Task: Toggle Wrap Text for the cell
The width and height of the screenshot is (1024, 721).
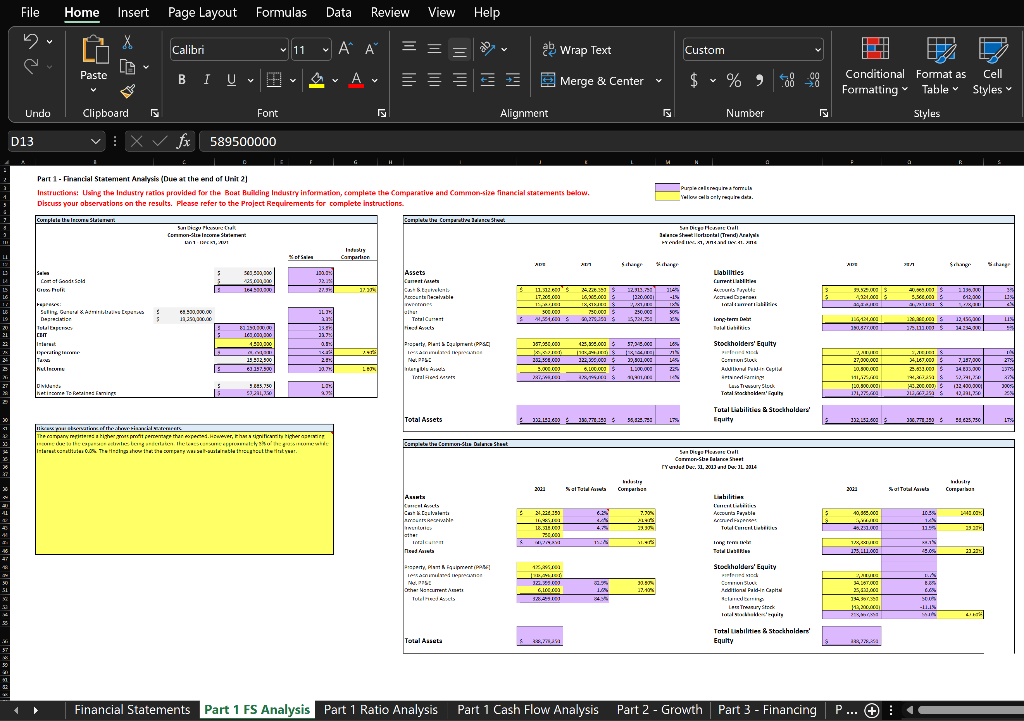Action: pyautogui.click(x=577, y=50)
